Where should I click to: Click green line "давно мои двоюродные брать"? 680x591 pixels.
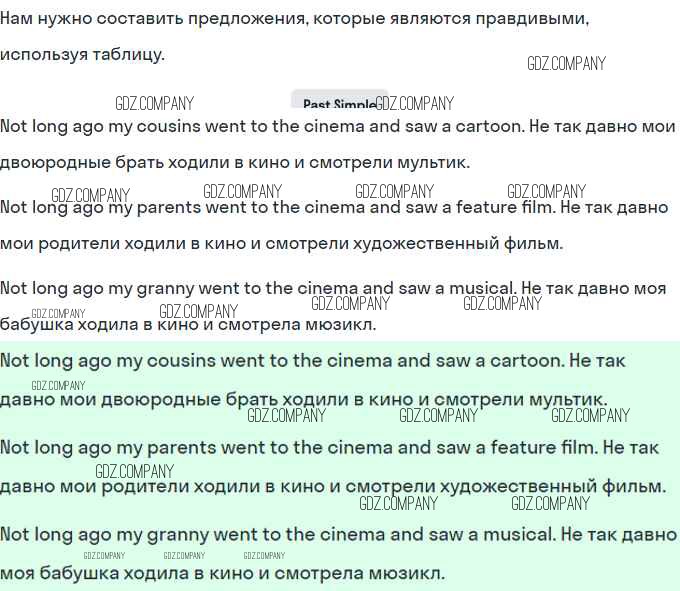(x=304, y=399)
